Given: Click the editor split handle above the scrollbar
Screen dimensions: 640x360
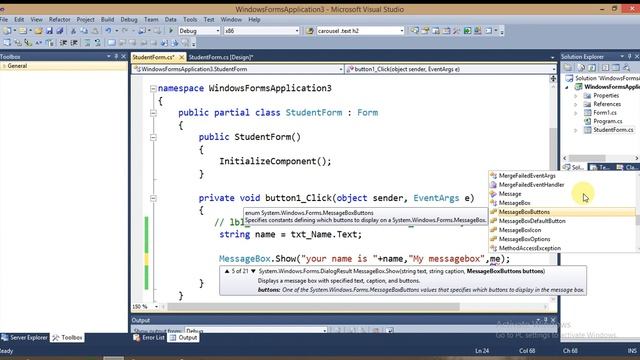Looking at the screenshot, I should click(x=553, y=78).
